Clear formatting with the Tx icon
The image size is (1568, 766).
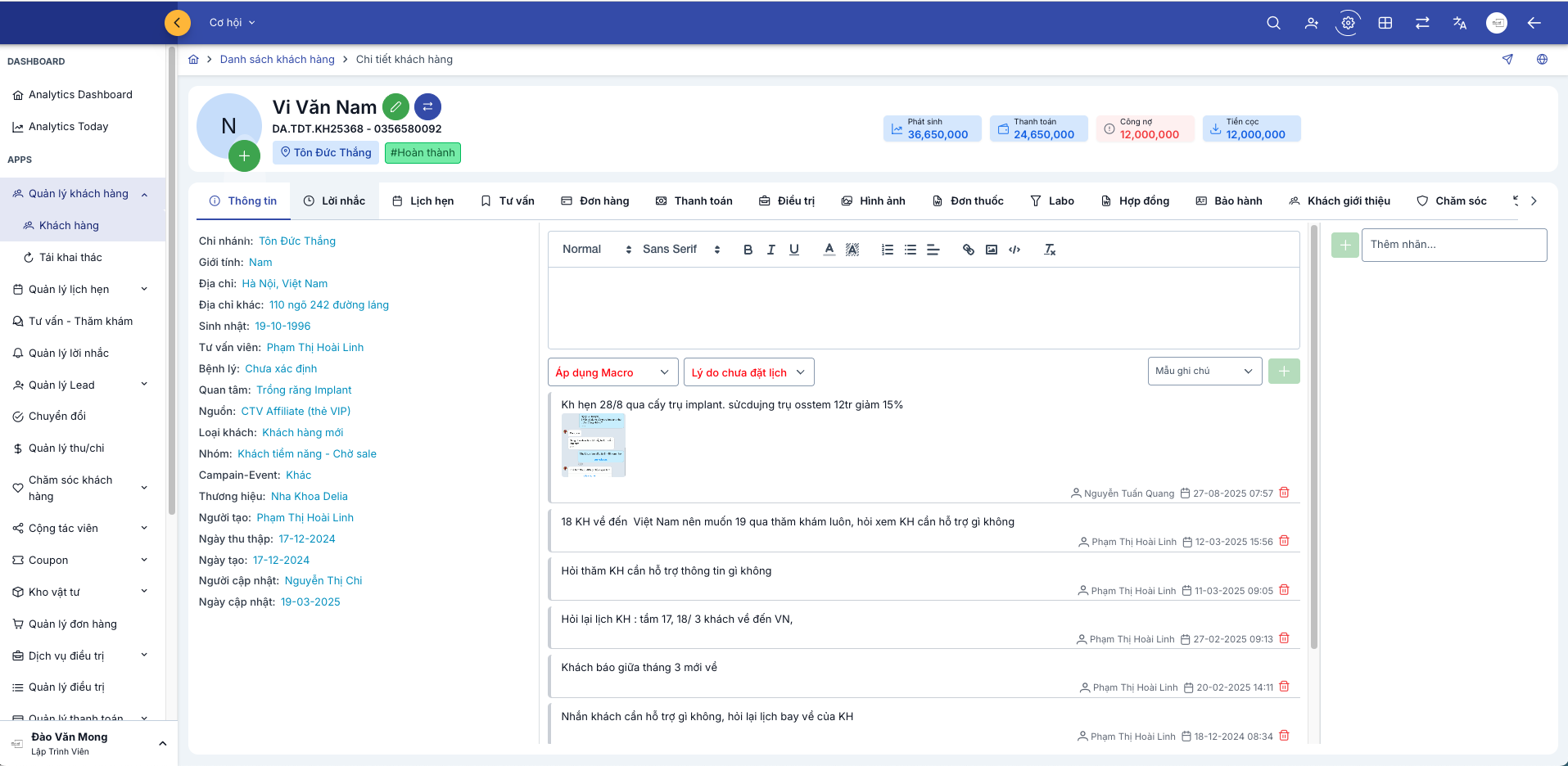pos(1050,250)
